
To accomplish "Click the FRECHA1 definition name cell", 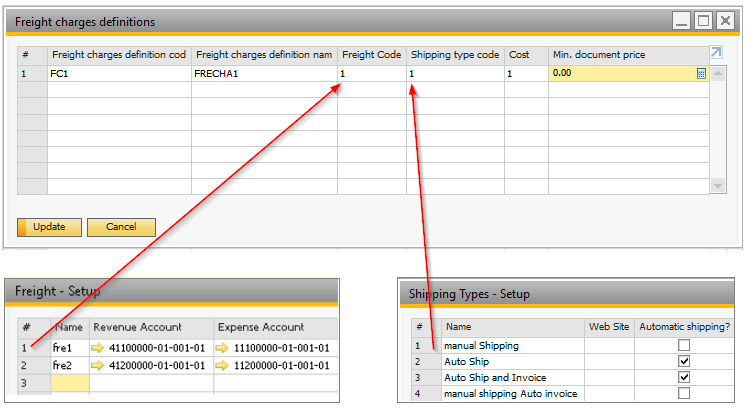I will pyautogui.click(x=263, y=74).
